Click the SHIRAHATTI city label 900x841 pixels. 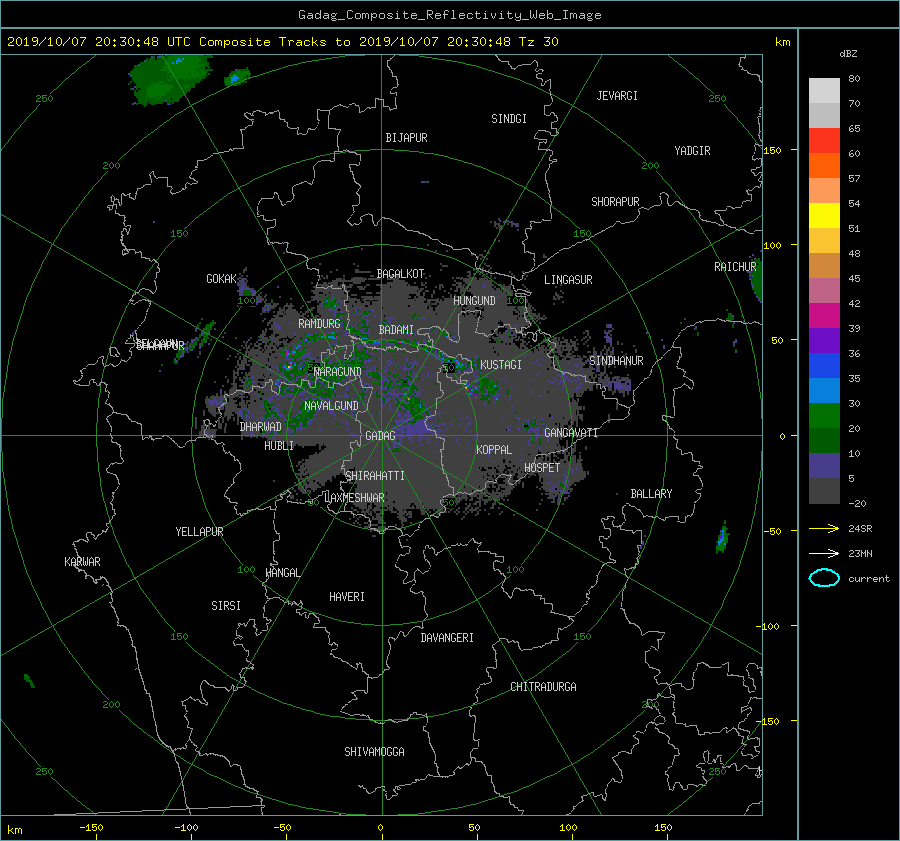375,476
